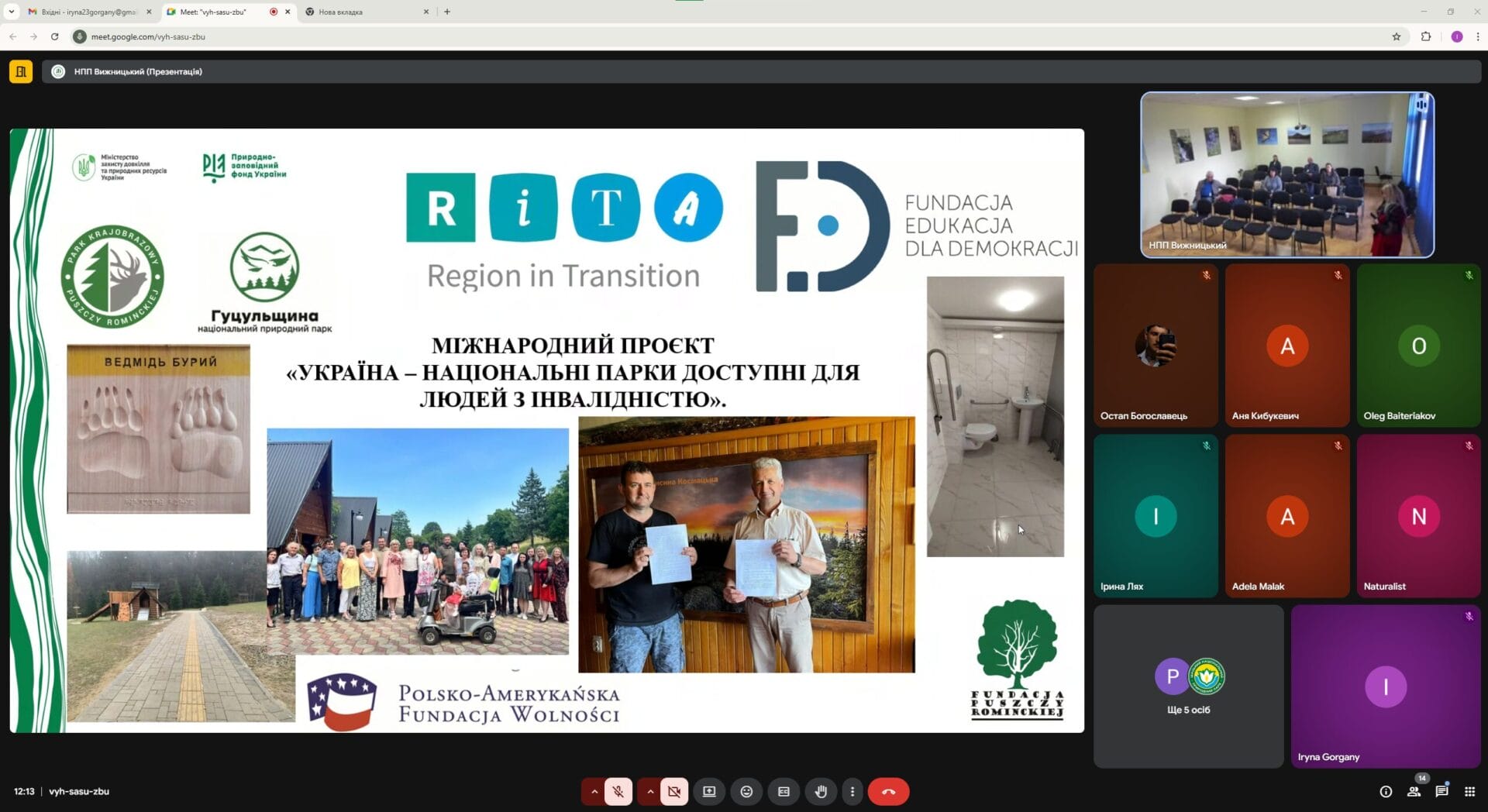Open meeting details info icon
1488x812 pixels.
[1386, 791]
